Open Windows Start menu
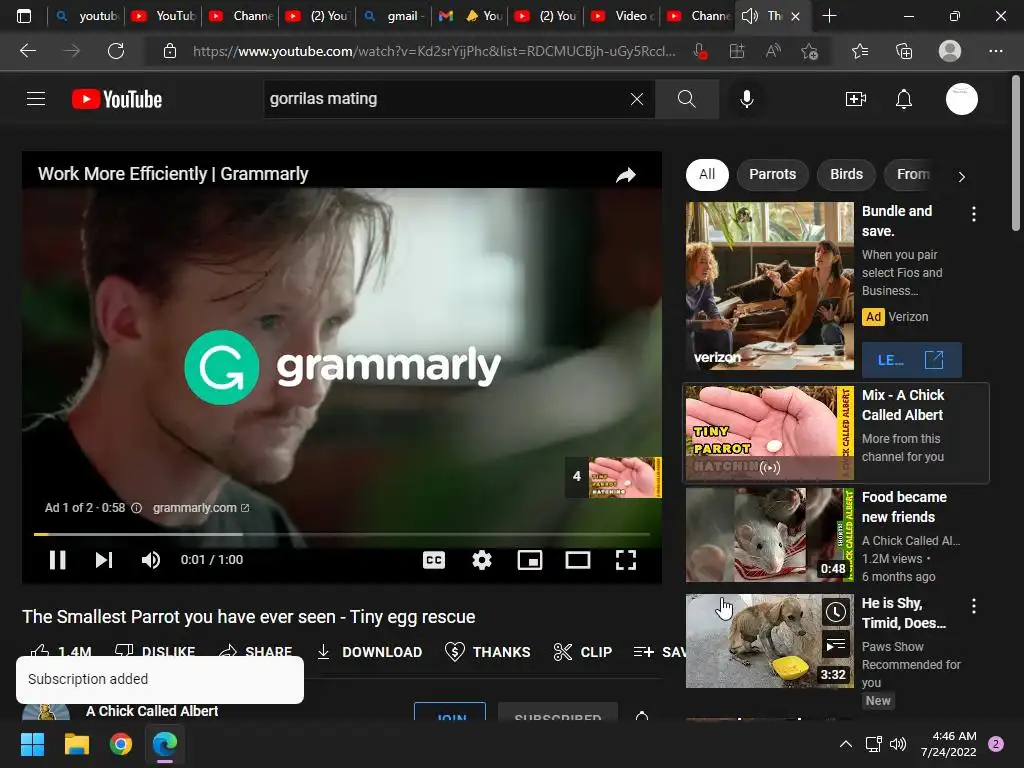The height and width of the screenshot is (768, 1024). (x=32, y=744)
